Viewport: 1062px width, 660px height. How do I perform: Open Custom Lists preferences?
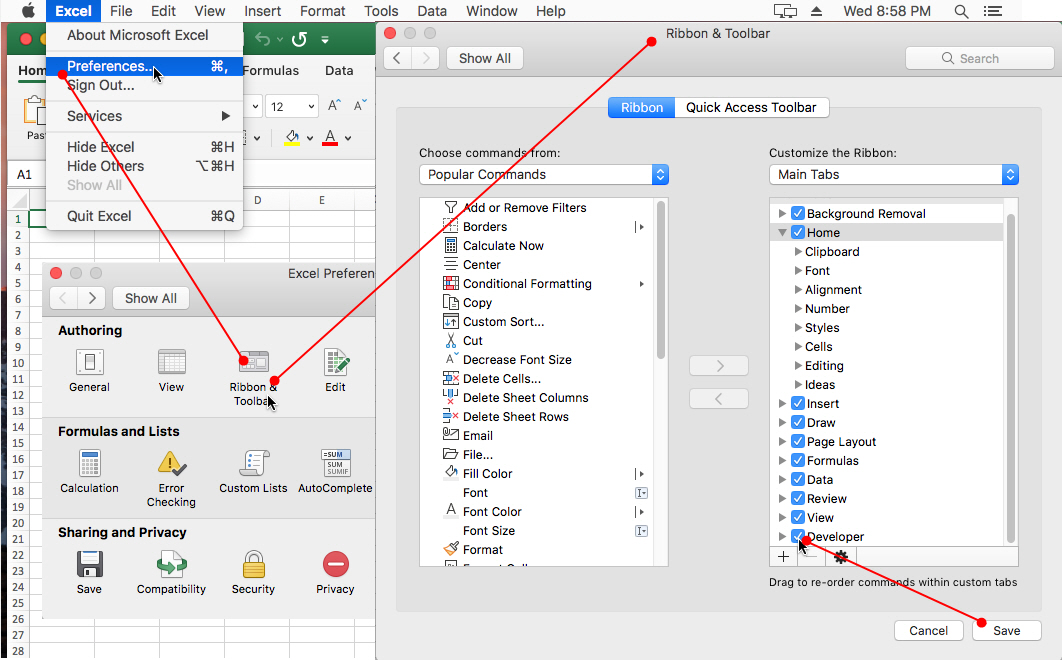253,464
